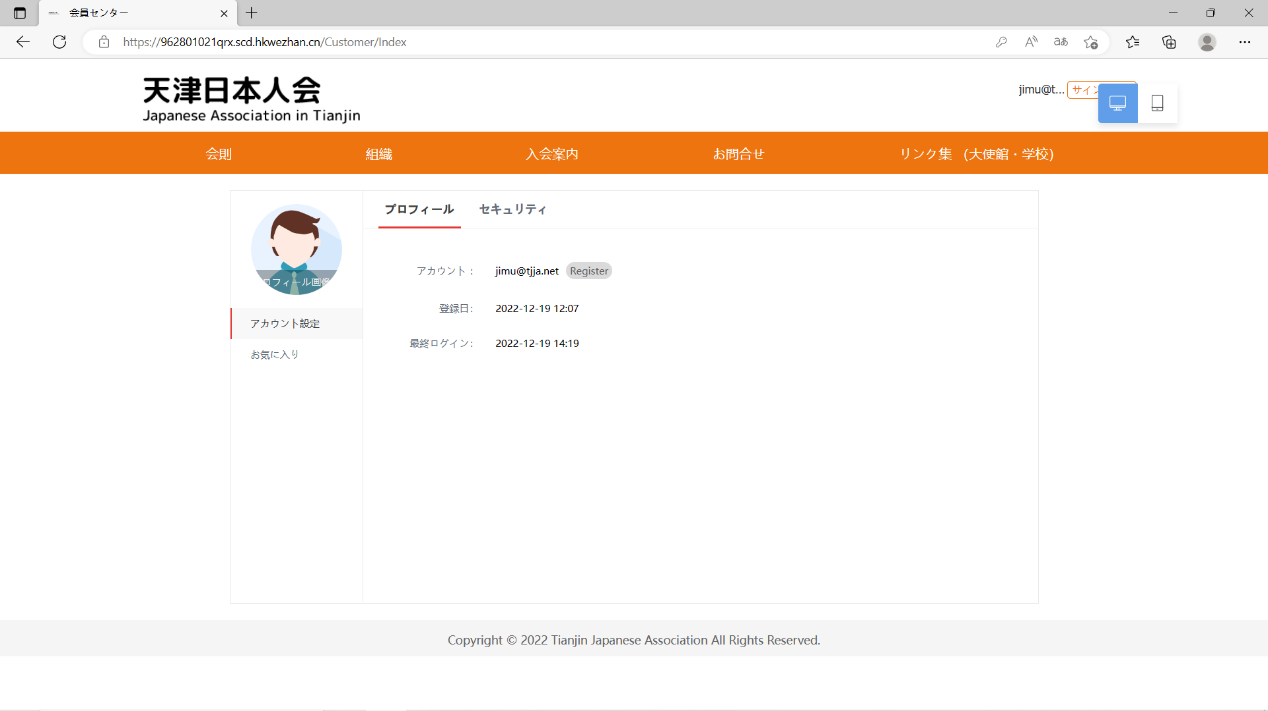Screen dimensions: 1268x711
Task: Switch to desktop view mode
Action: point(1117,103)
